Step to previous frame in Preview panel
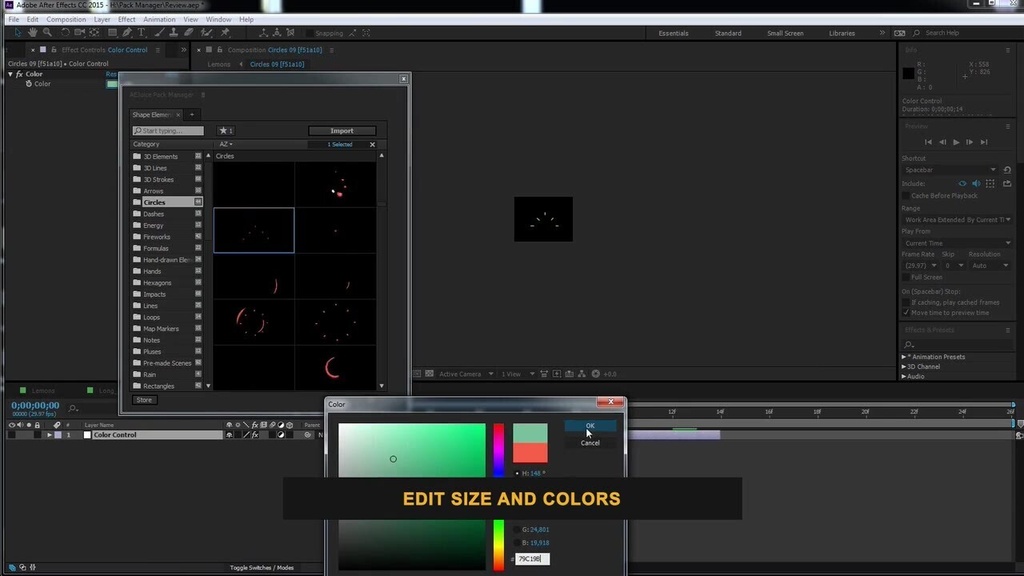The image size is (1024, 576). coord(942,142)
